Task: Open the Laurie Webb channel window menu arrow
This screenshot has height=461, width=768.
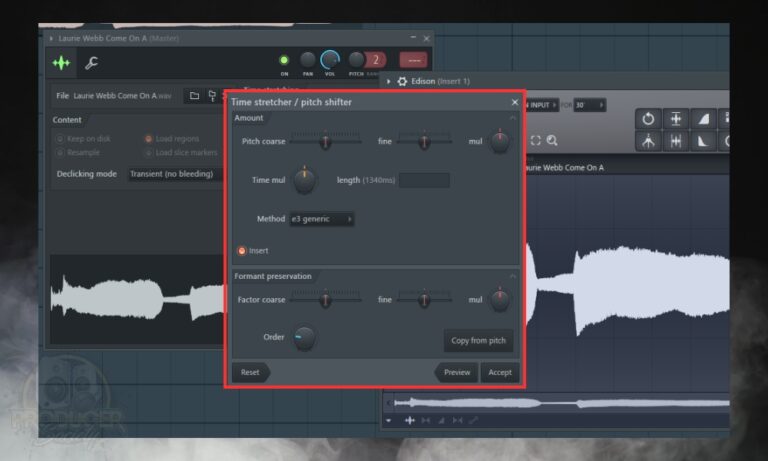Action: (x=51, y=38)
